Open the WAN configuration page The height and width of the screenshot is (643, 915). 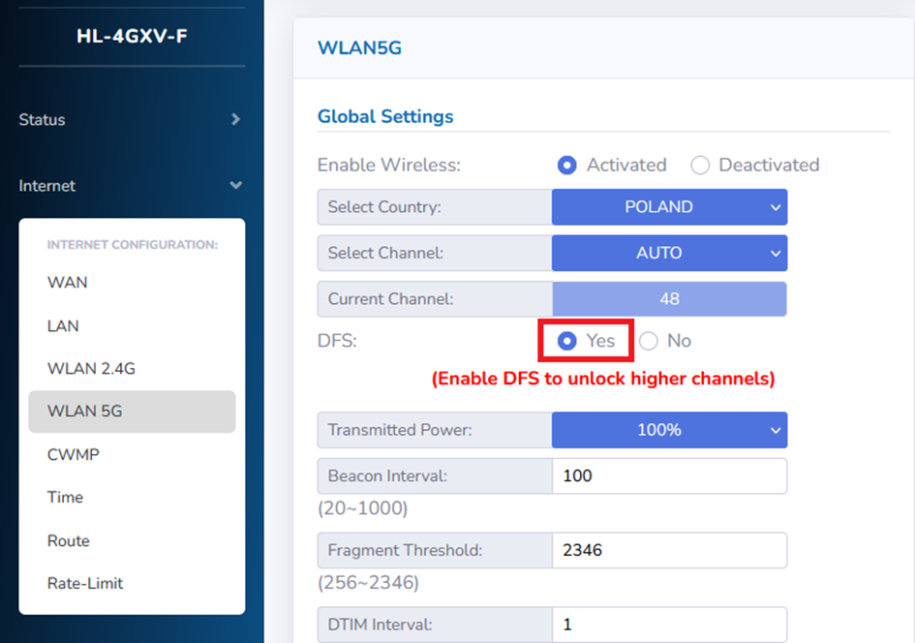(x=66, y=283)
